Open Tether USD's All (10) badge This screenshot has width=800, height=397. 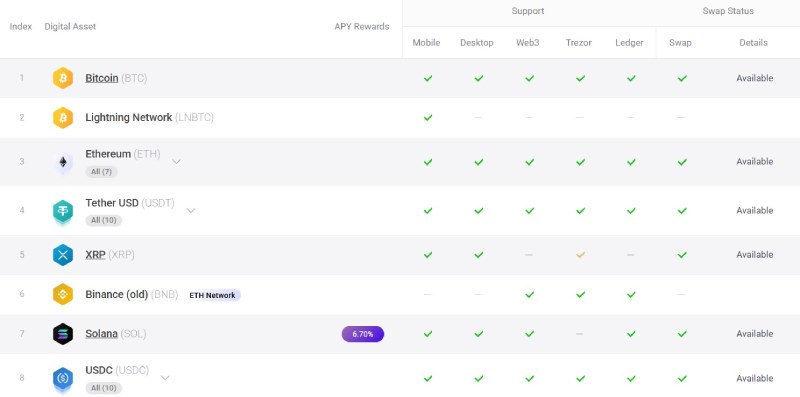104,220
